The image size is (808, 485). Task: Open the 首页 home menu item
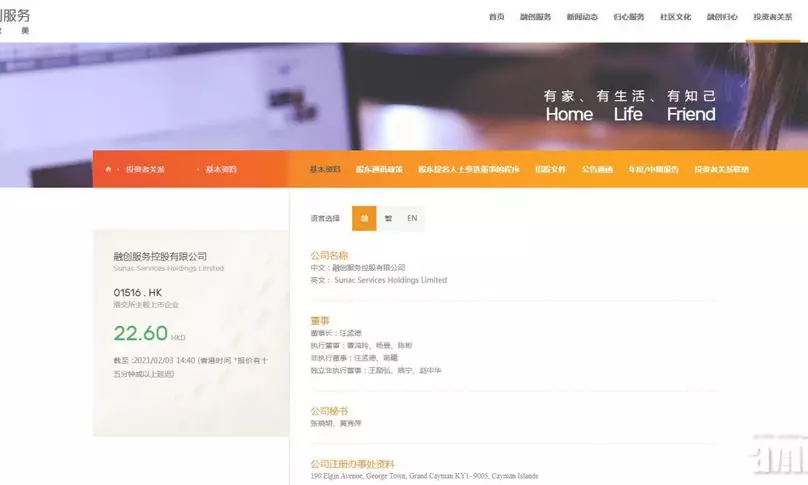496,17
